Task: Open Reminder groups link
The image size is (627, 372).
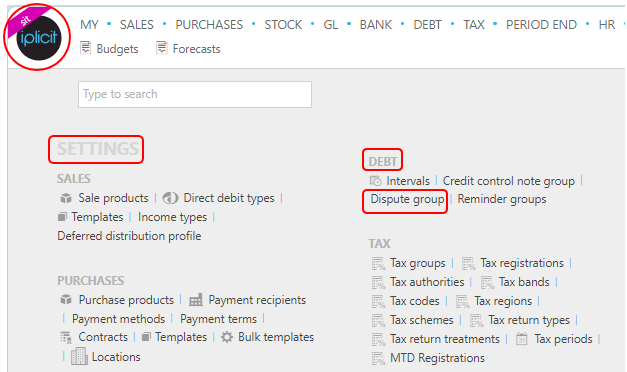Action: pos(502,199)
